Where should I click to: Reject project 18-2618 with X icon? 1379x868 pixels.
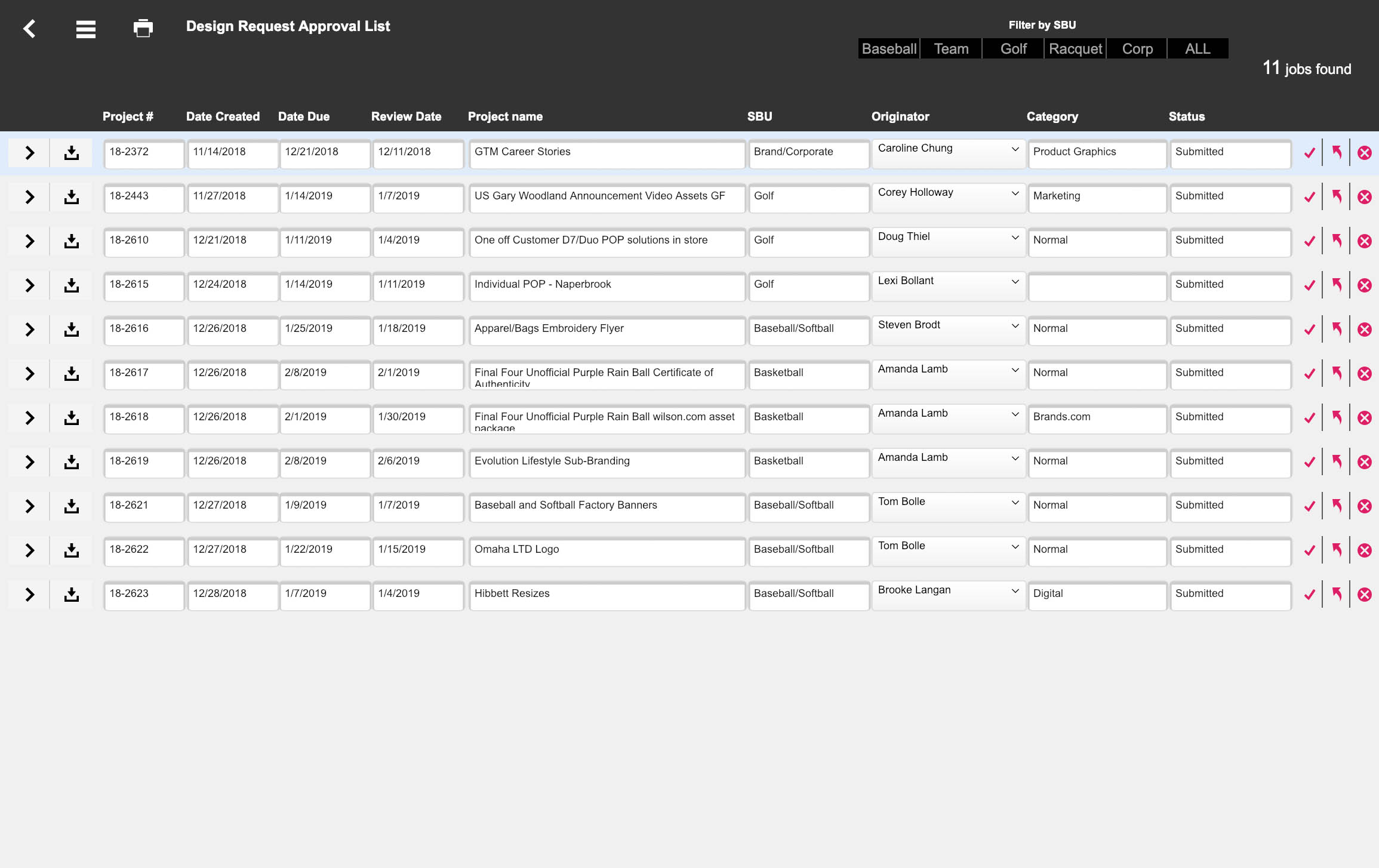[1365, 418]
